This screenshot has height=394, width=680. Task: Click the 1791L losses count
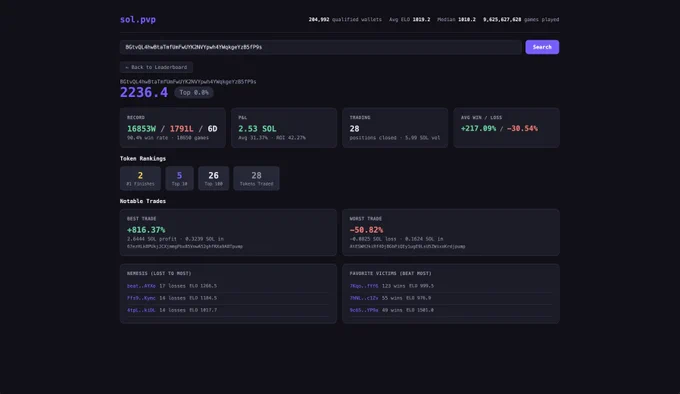click(x=181, y=129)
